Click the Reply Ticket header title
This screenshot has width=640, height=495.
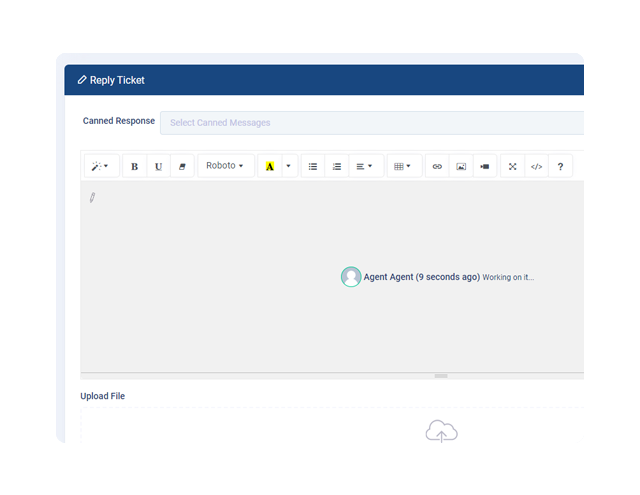pyautogui.click(x=117, y=80)
